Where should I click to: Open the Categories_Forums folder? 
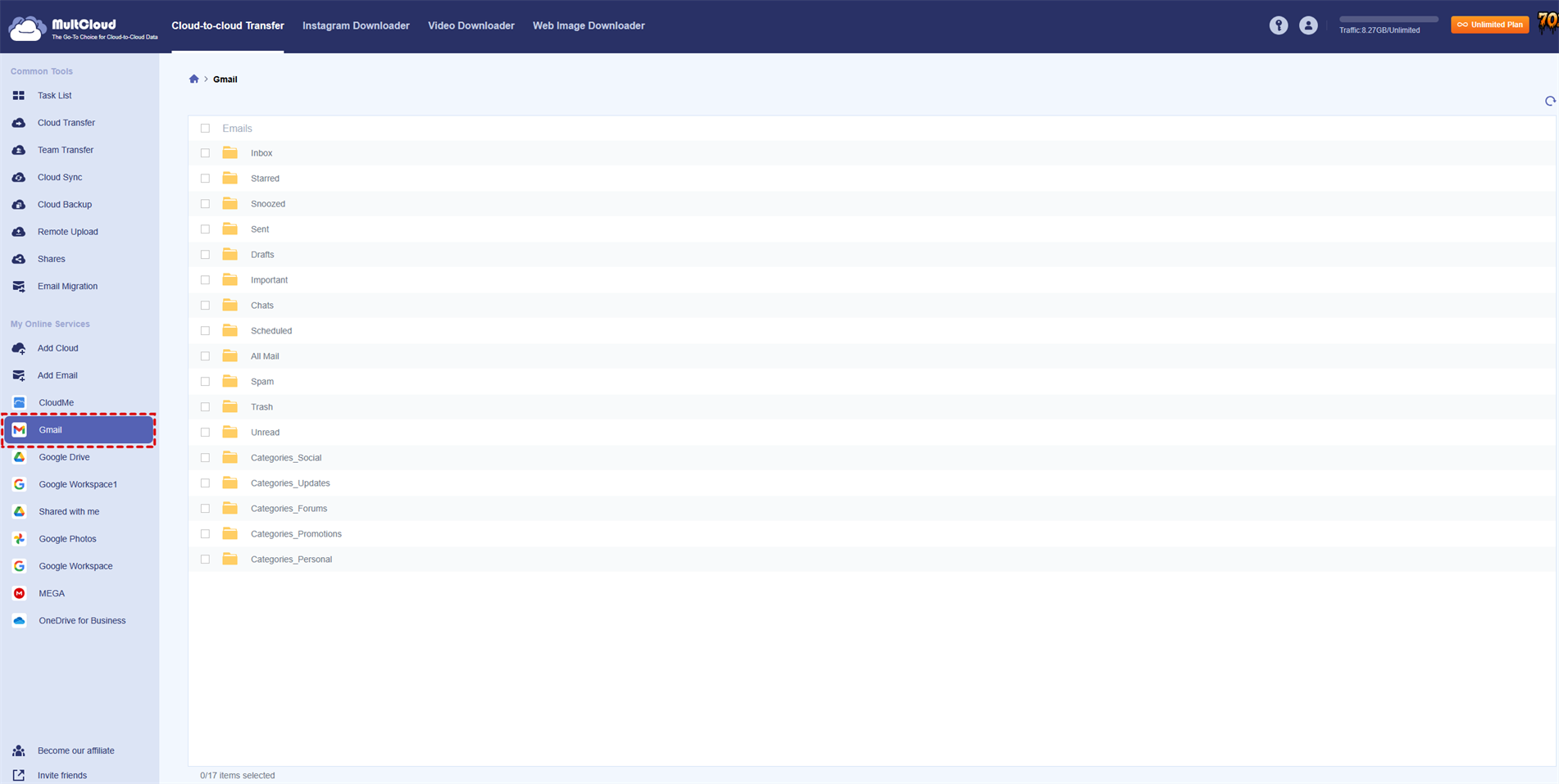(289, 509)
